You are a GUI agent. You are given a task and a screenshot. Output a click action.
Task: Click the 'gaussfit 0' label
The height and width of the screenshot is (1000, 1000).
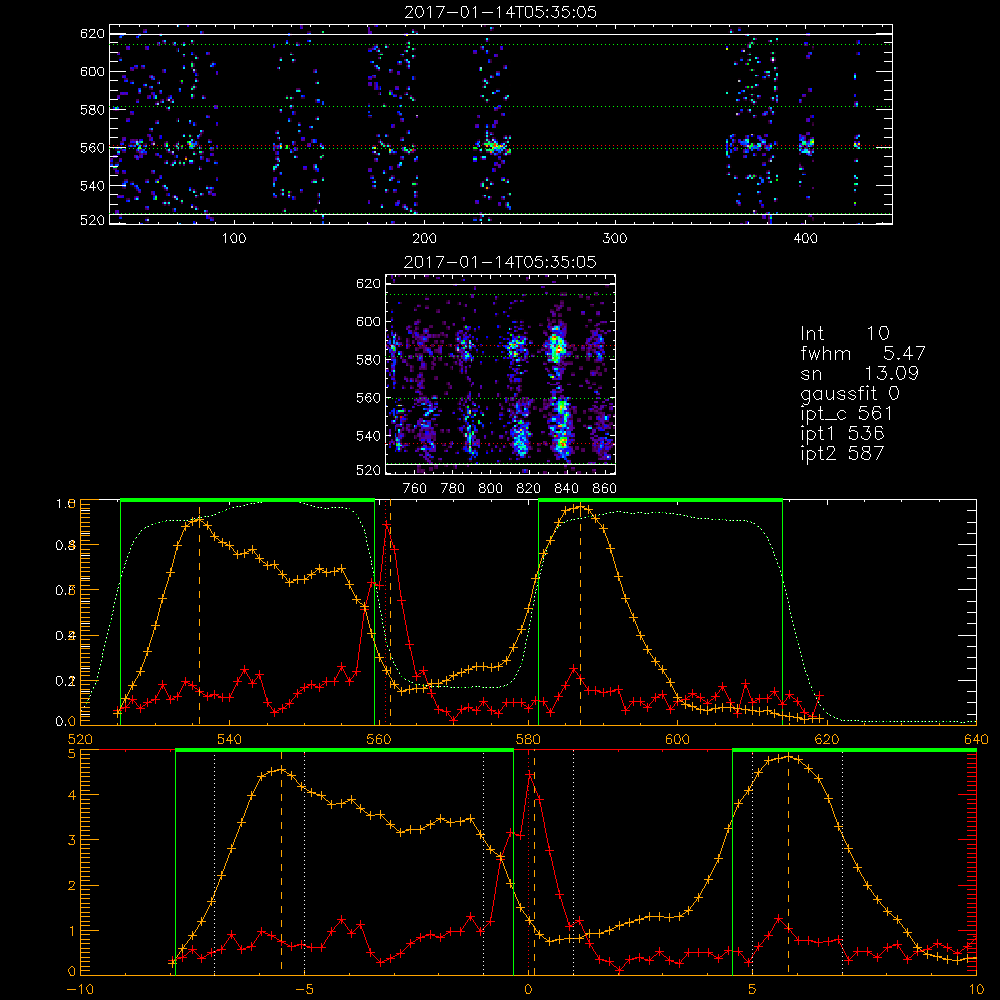(x=850, y=393)
